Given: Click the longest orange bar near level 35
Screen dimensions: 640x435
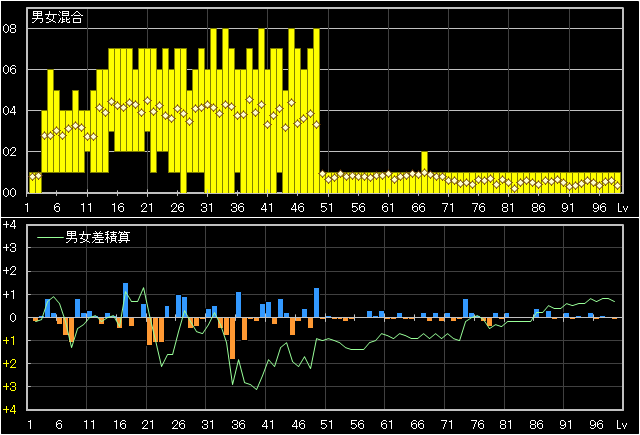Looking at the screenshot, I should [233, 338].
